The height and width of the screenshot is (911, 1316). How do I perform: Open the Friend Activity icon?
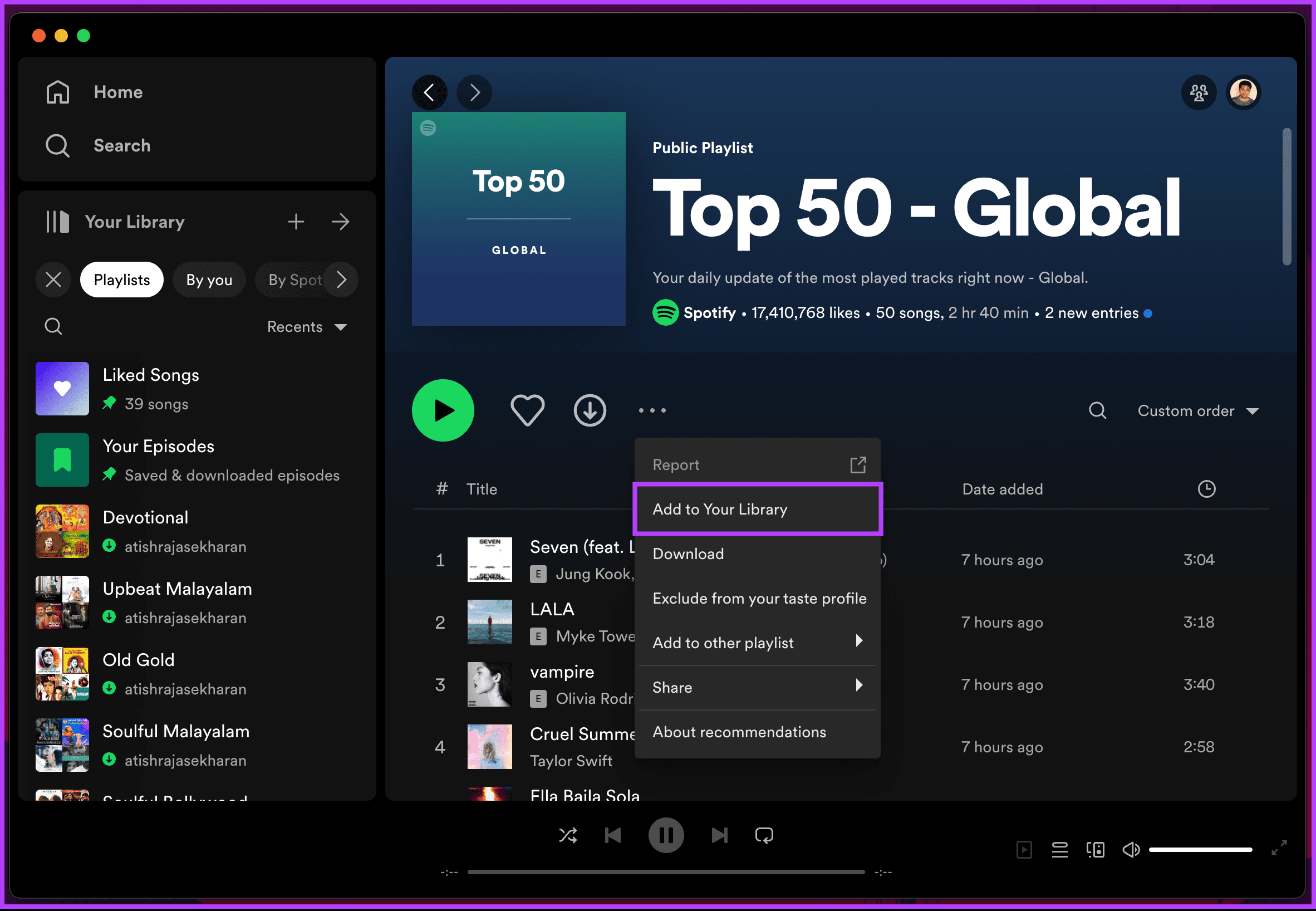tap(1199, 92)
